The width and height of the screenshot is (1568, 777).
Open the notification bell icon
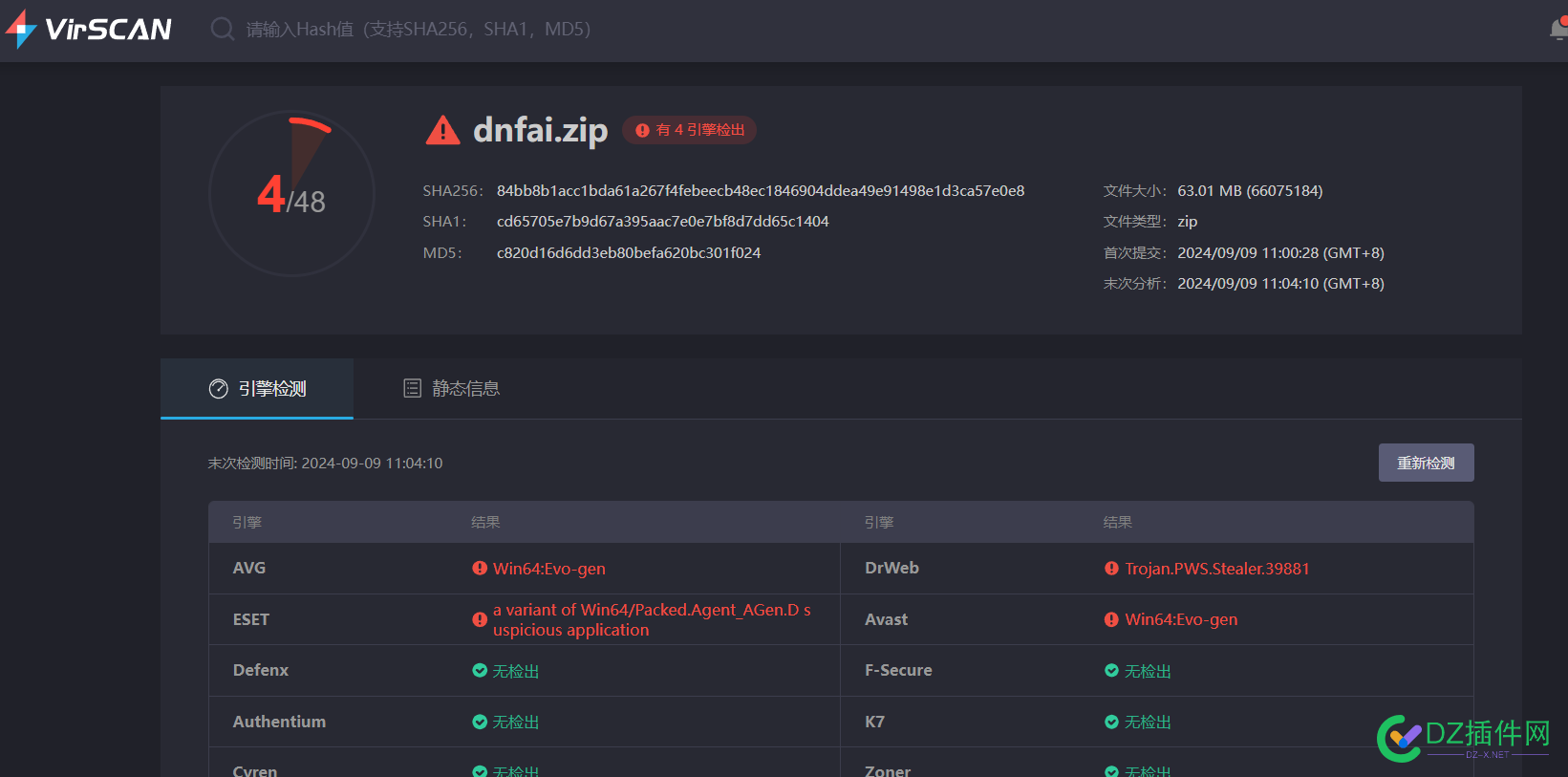click(x=1558, y=29)
